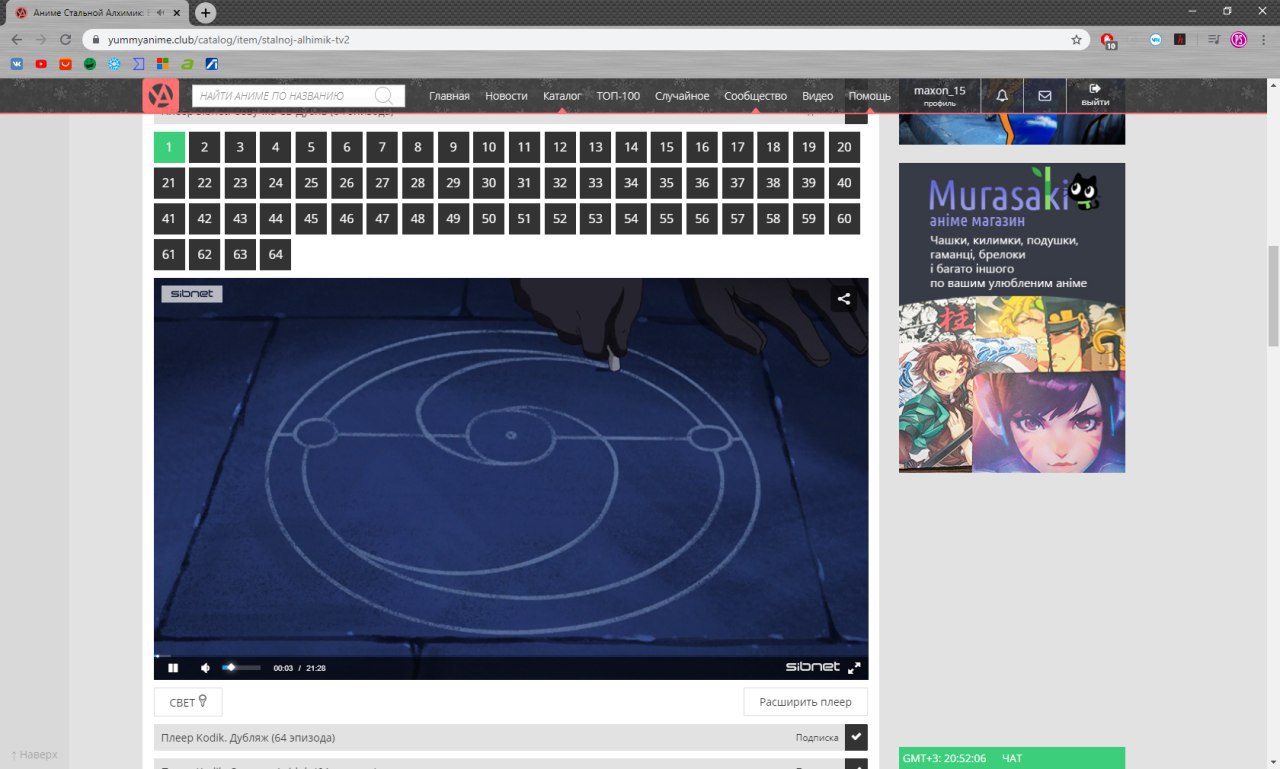Open the Chrome three-dot menu
The image size is (1280, 769).
click(1262, 40)
